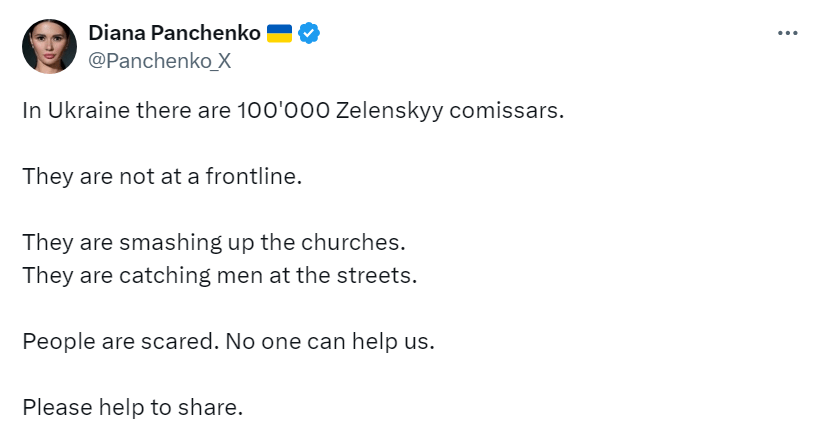This screenshot has width=814, height=428.
Task: Click the line about catching men at the streets
Action: pyautogui.click(x=219, y=274)
